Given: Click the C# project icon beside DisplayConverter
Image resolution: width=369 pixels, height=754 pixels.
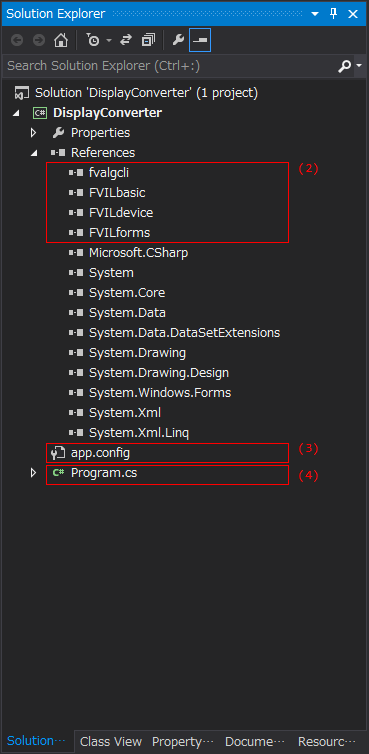Looking at the screenshot, I should coord(39,113).
